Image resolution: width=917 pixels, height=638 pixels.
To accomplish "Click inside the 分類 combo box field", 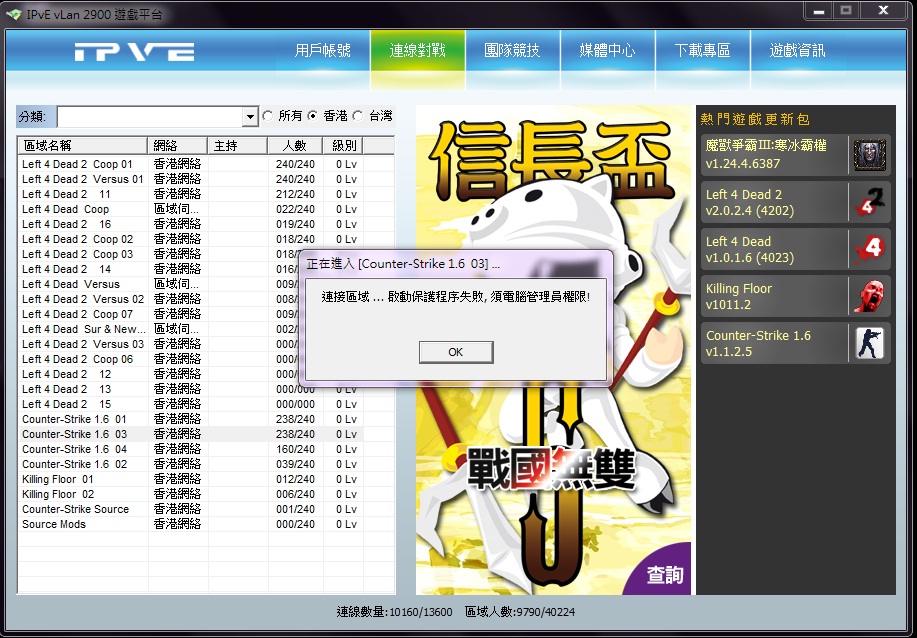I will pos(150,117).
